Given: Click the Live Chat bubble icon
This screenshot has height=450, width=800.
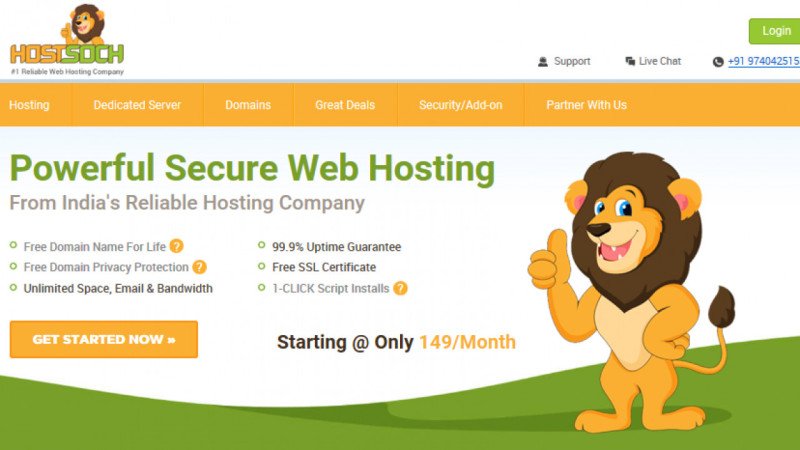Looking at the screenshot, I should click(630, 61).
